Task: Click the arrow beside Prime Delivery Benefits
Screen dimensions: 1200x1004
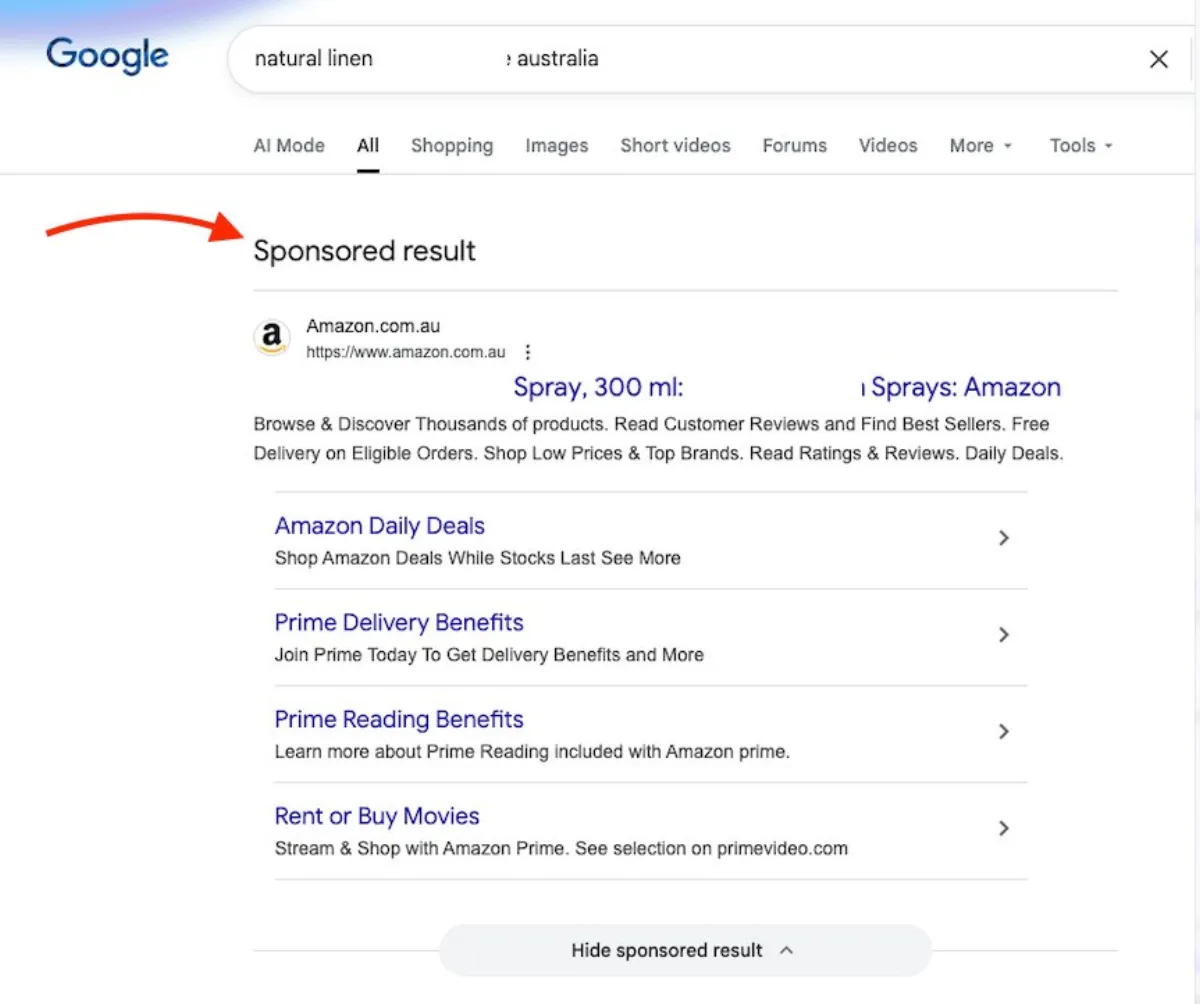Action: (1003, 634)
